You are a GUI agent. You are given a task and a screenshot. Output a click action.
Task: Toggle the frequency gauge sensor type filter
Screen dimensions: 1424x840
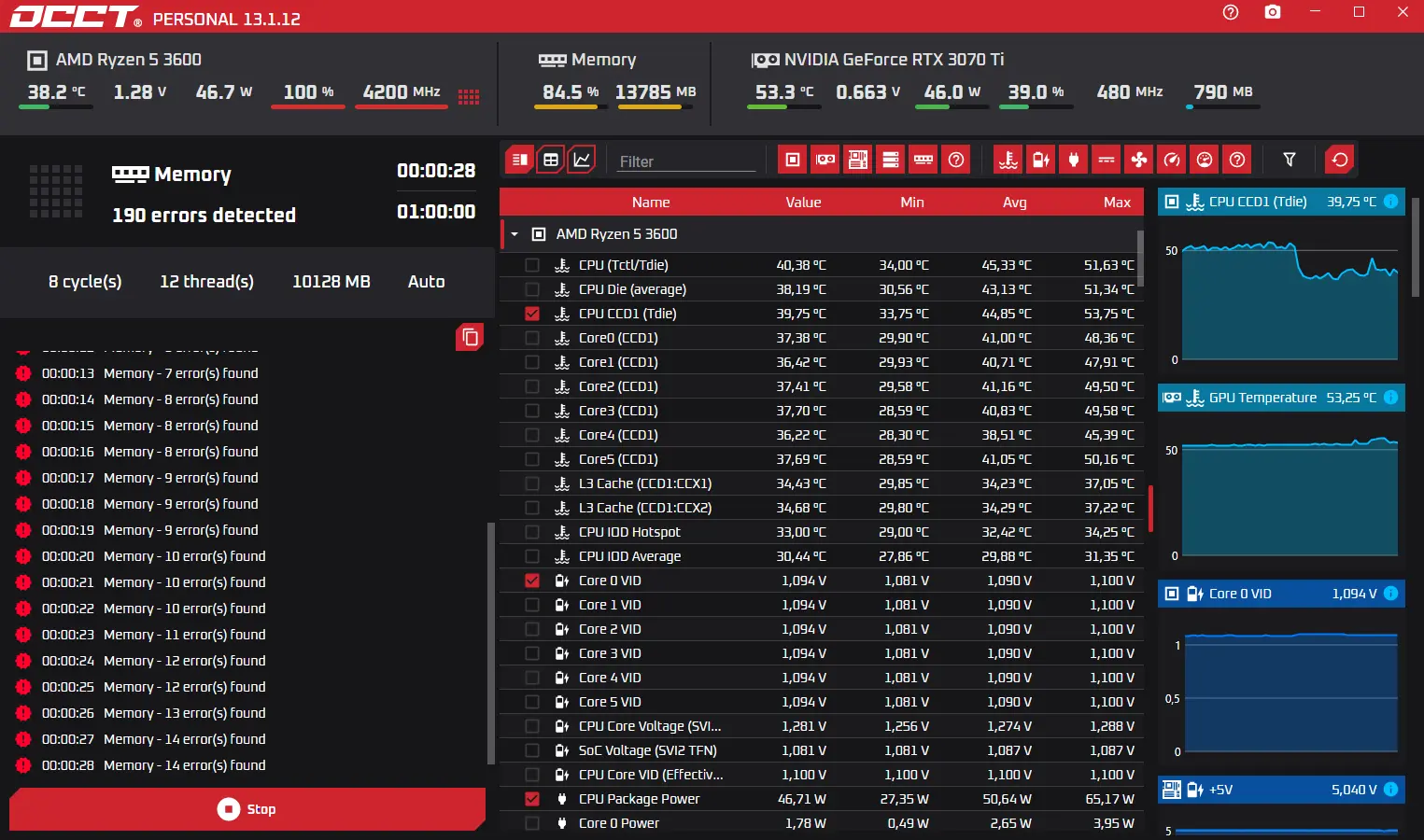pos(1172,160)
